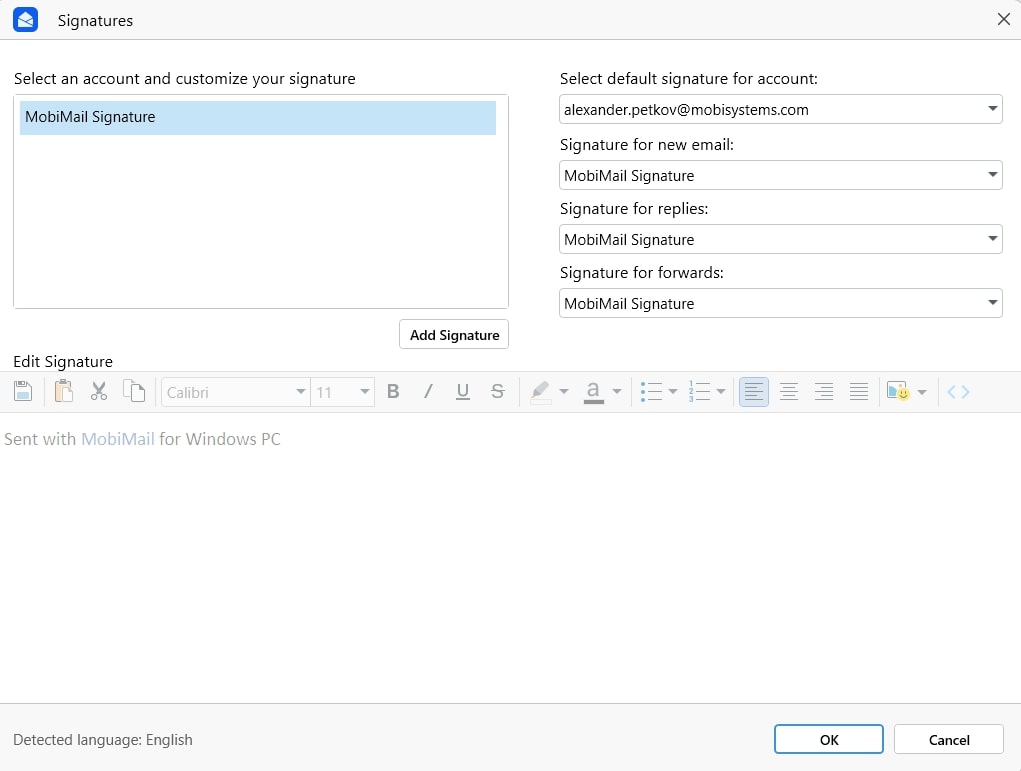The height and width of the screenshot is (771, 1021).
Task: Click the Add Signature button
Action: (453, 334)
